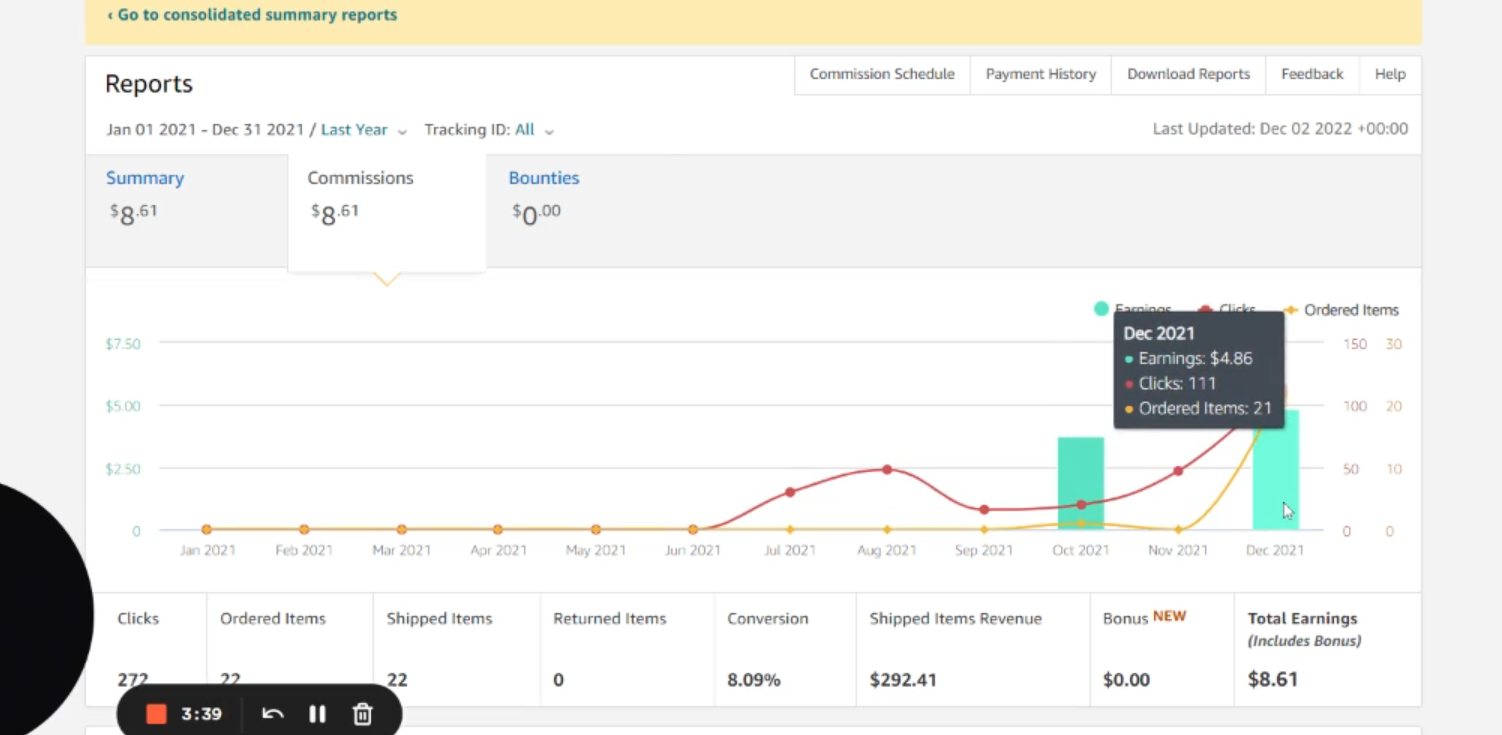Image resolution: width=1502 pixels, height=735 pixels.
Task: Restart recording with the undo arrow icon
Action: click(x=272, y=714)
